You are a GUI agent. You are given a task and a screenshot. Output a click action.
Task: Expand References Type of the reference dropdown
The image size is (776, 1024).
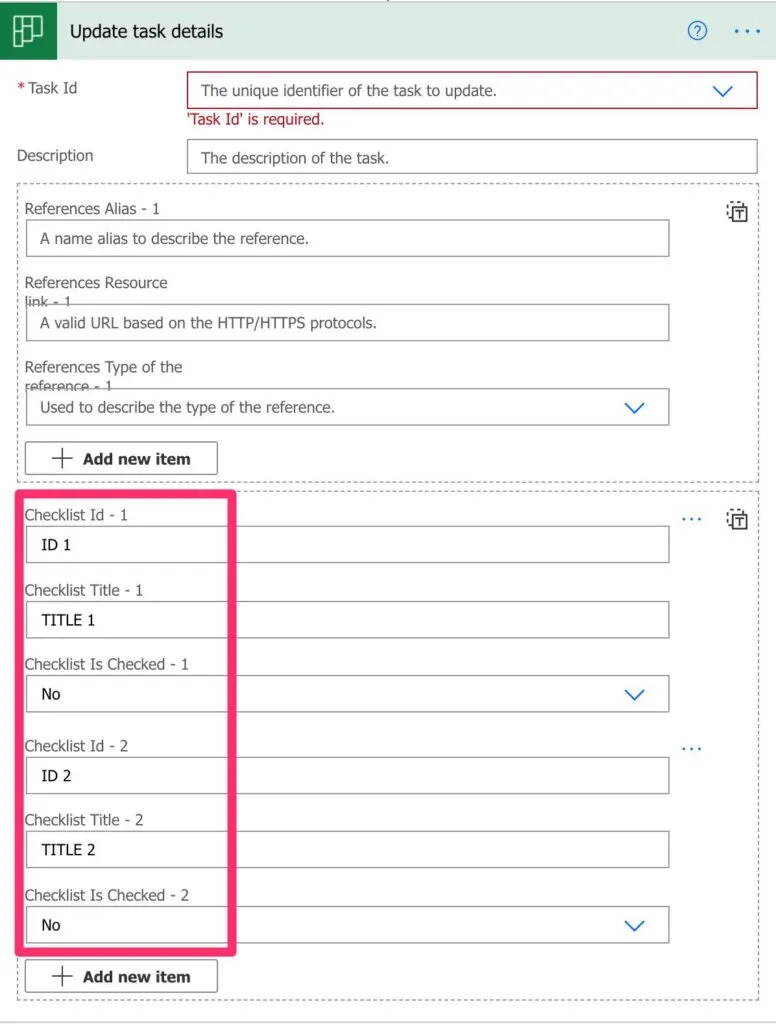634,408
